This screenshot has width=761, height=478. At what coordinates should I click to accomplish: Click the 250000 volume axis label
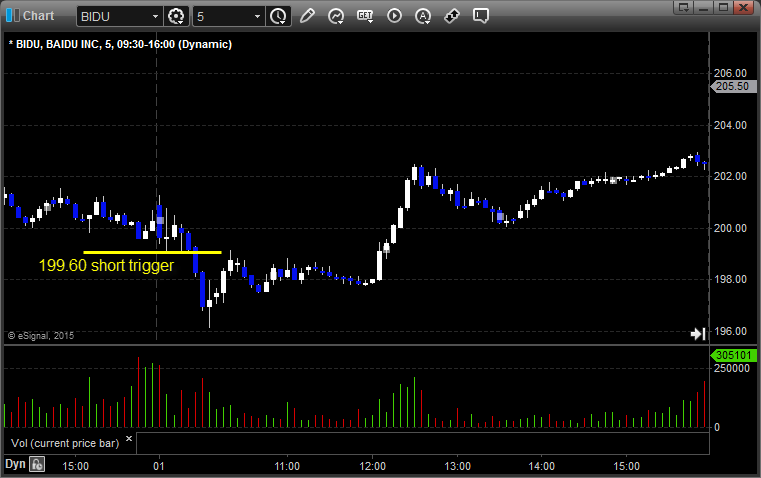click(x=732, y=368)
